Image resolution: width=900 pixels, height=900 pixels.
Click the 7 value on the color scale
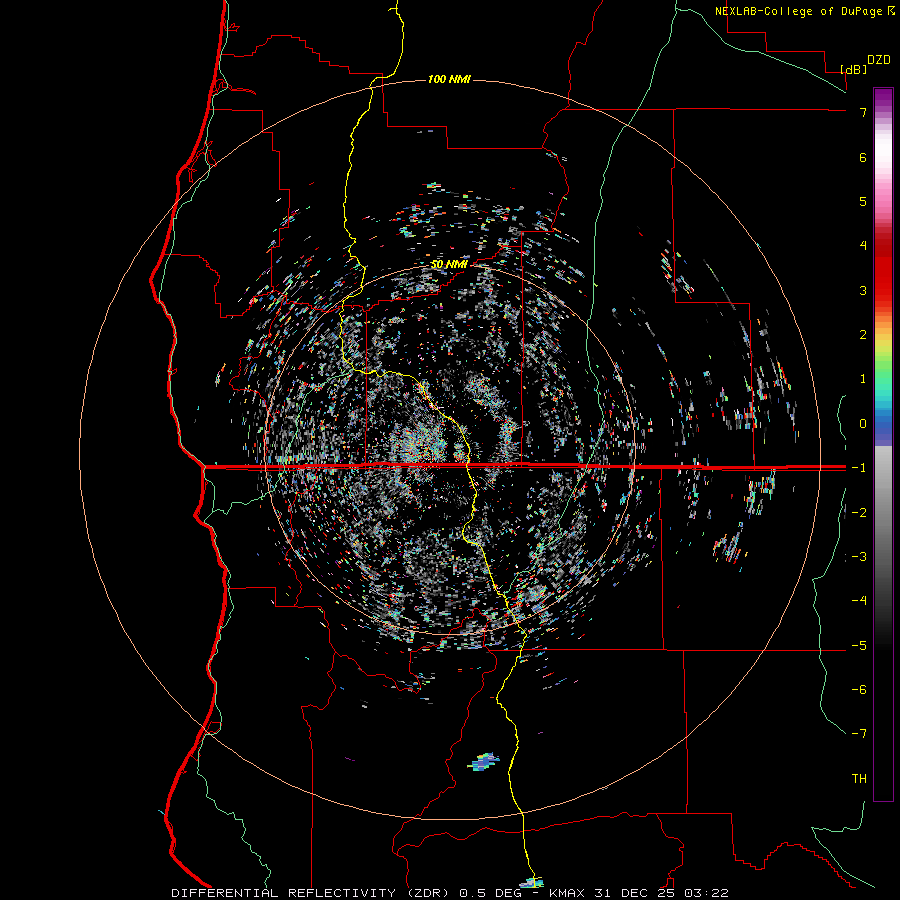[863, 112]
